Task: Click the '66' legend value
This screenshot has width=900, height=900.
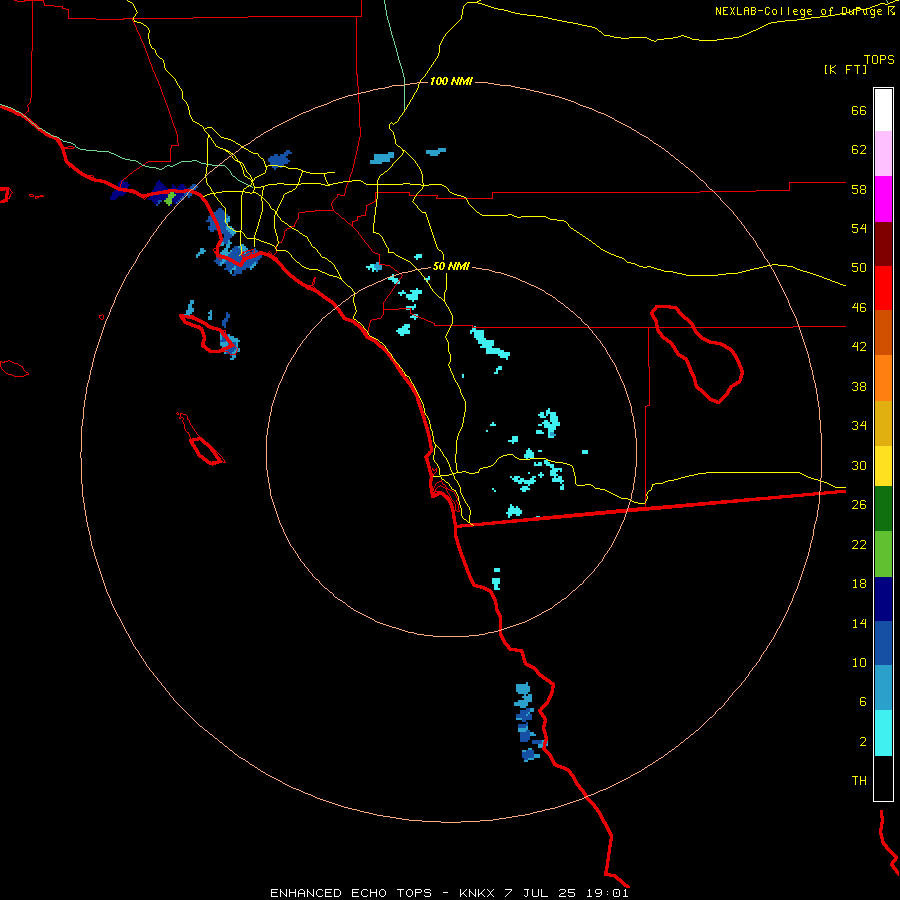Action: pyautogui.click(x=859, y=111)
